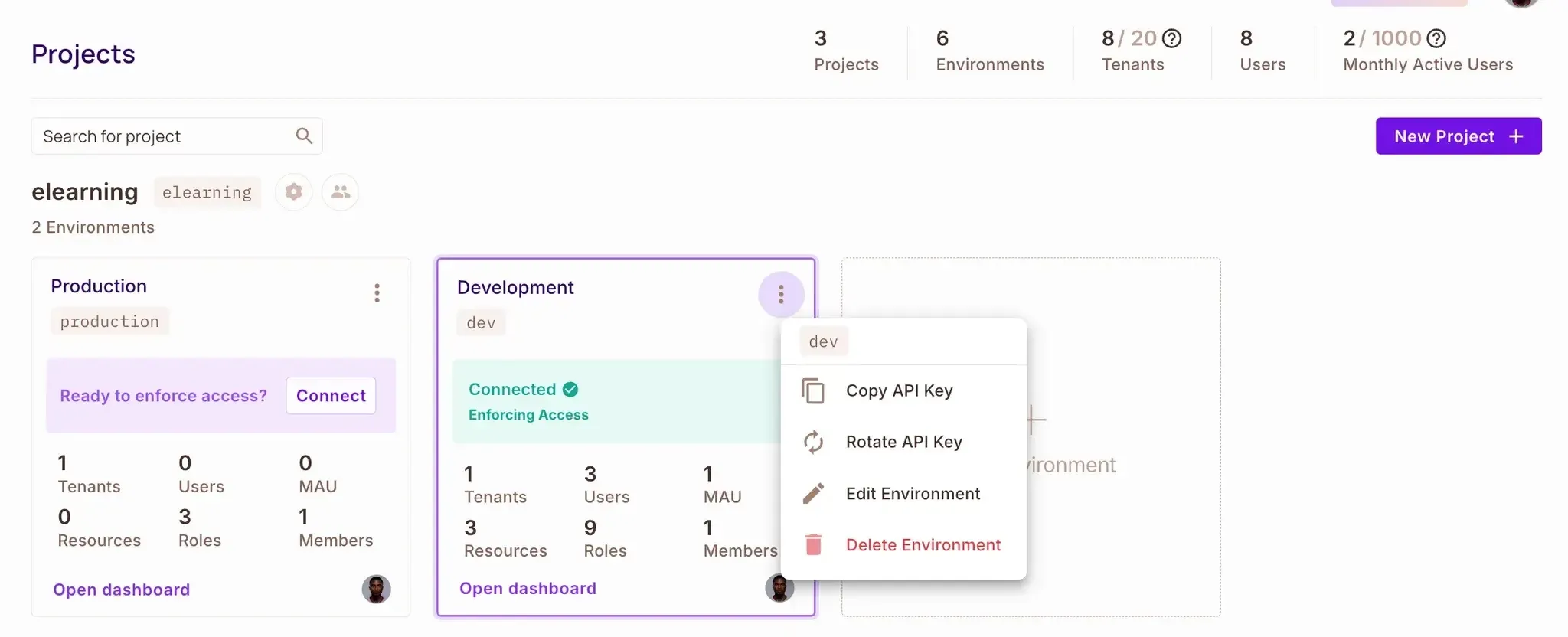Open Production environment three-dot menu
The image size is (1568, 637).
coord(377,293)
